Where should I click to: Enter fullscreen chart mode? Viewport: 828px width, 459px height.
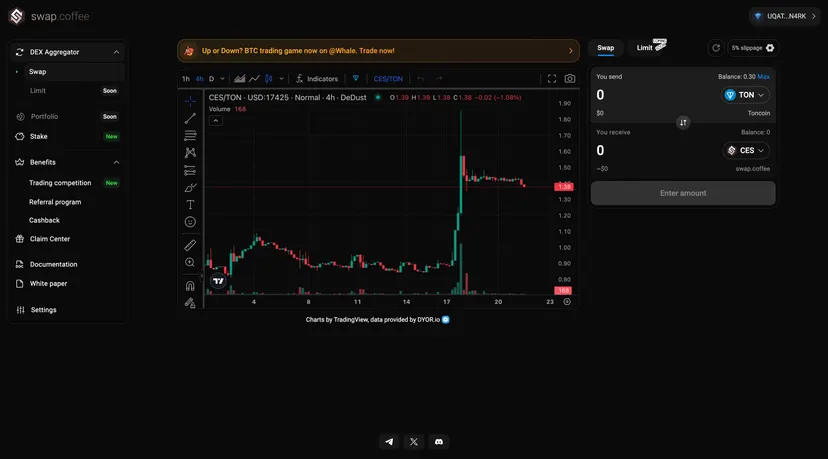click(x=552, y=79)
